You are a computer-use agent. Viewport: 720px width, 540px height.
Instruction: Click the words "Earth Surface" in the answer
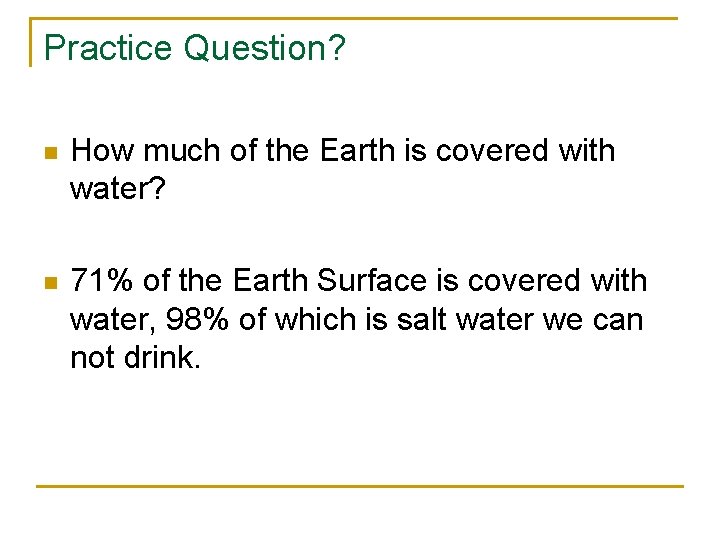330,280
